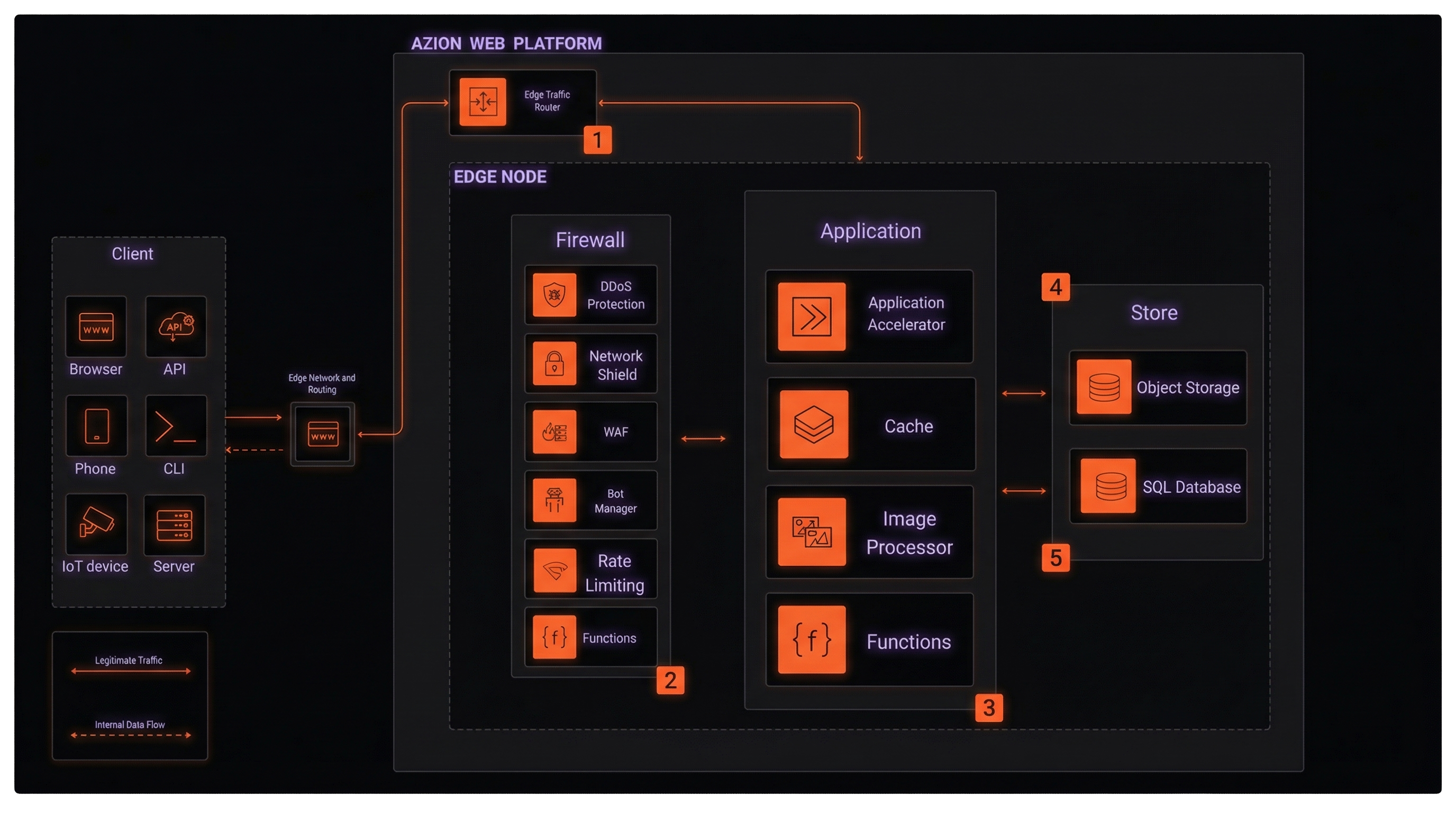
Task: Click the 'Browser' caption
Action: coord(96,369)
